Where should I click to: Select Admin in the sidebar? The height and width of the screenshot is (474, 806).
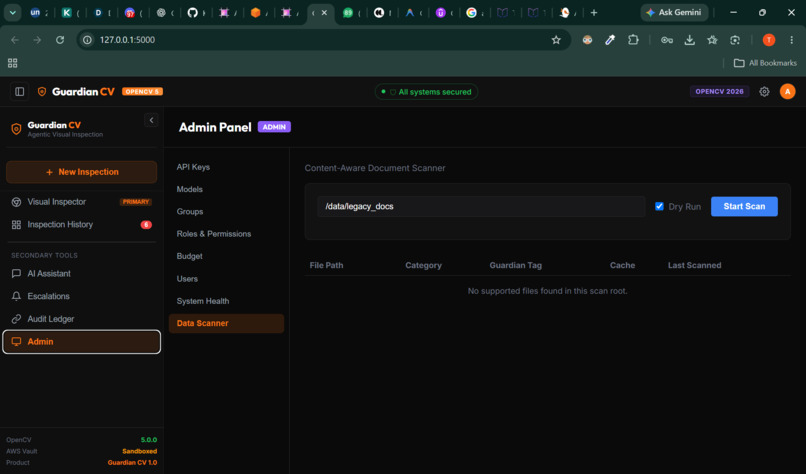pos(82,342)
